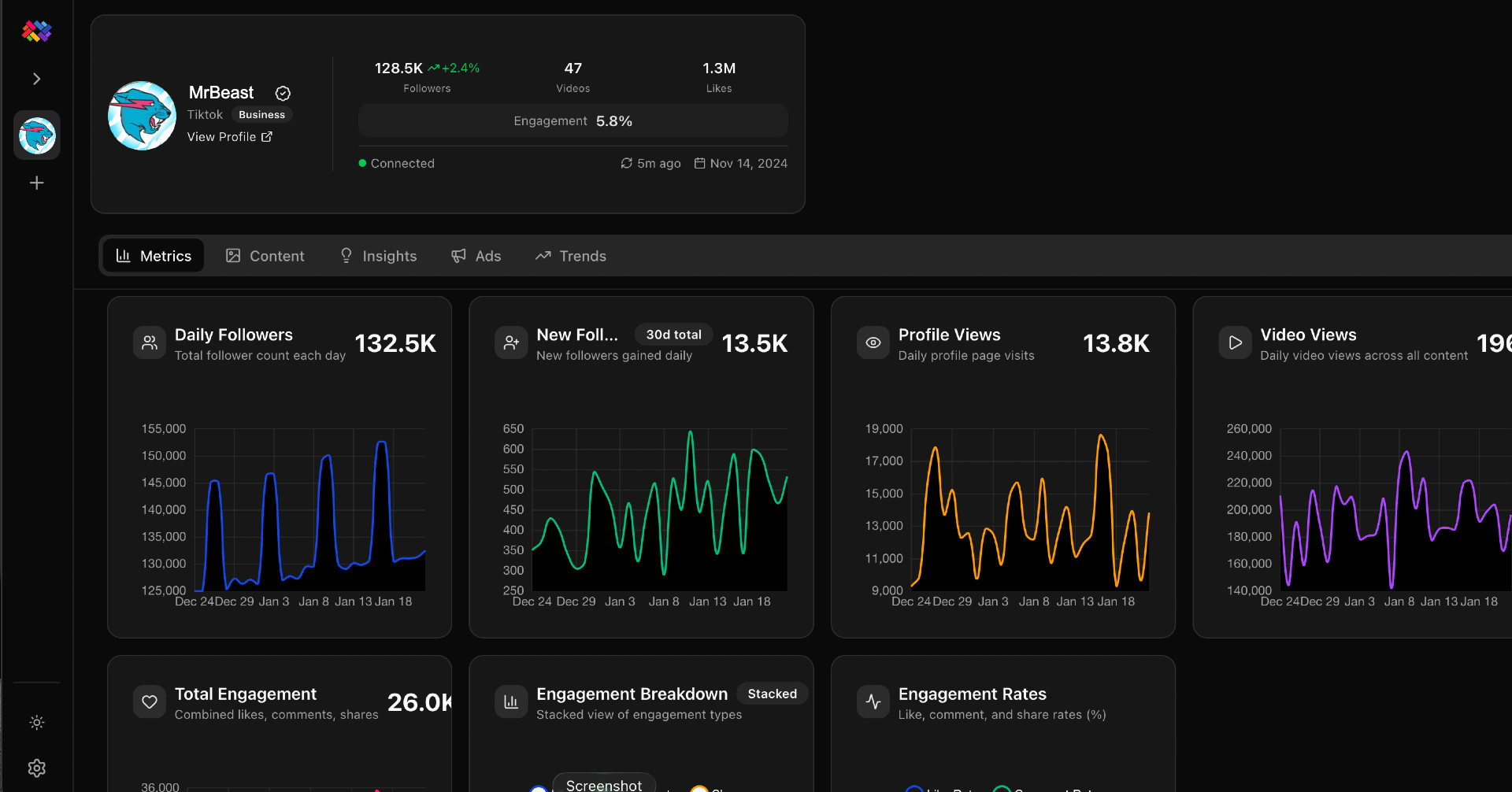The height and width of the screenshot is (792, 1512).
Task: Click the colorful app logo icon
Action: tap(36, 31)
